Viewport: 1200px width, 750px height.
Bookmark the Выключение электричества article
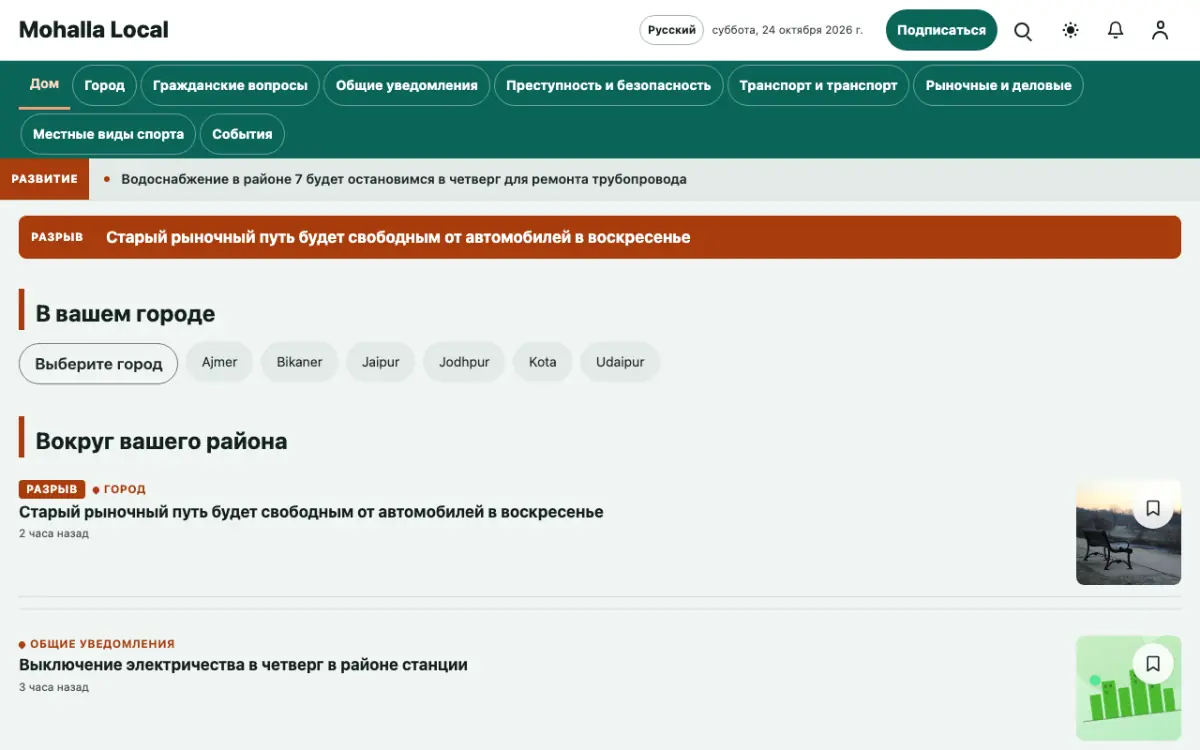1153,663
